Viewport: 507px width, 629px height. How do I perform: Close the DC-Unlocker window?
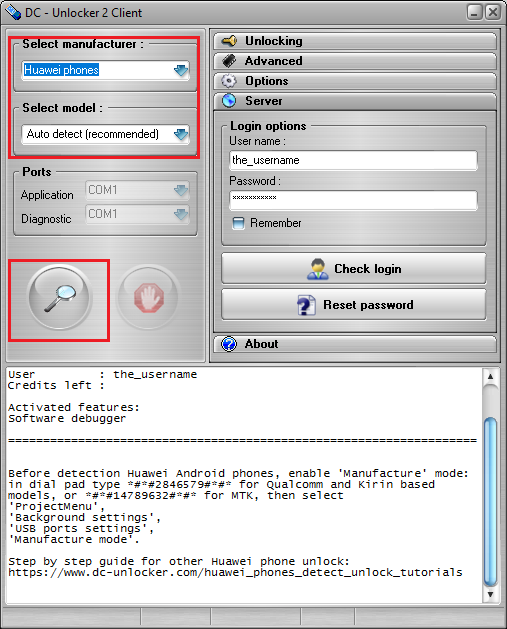(493, 12)
